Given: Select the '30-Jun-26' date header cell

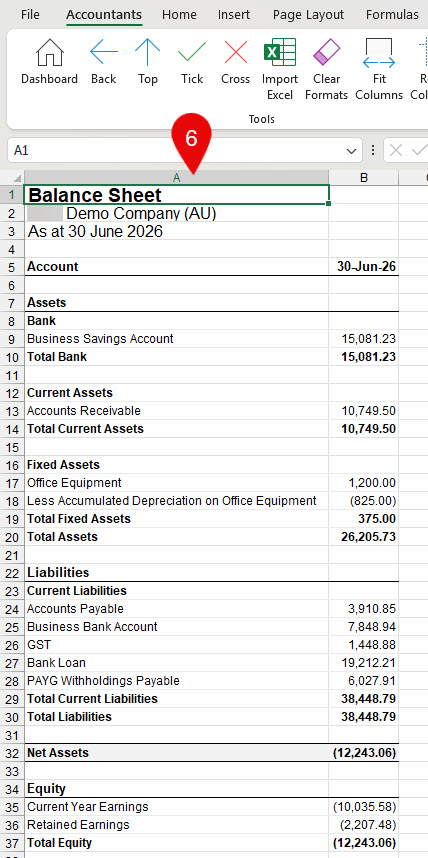Looking at the screenshot, I should click(363, 266).
